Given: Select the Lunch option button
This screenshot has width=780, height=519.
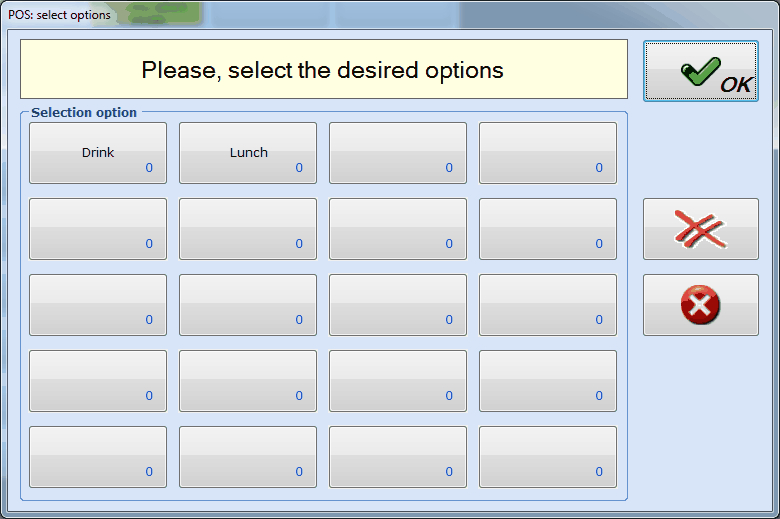Looking at the screenshot, I should pyautogui.click(x=248, y=153).
